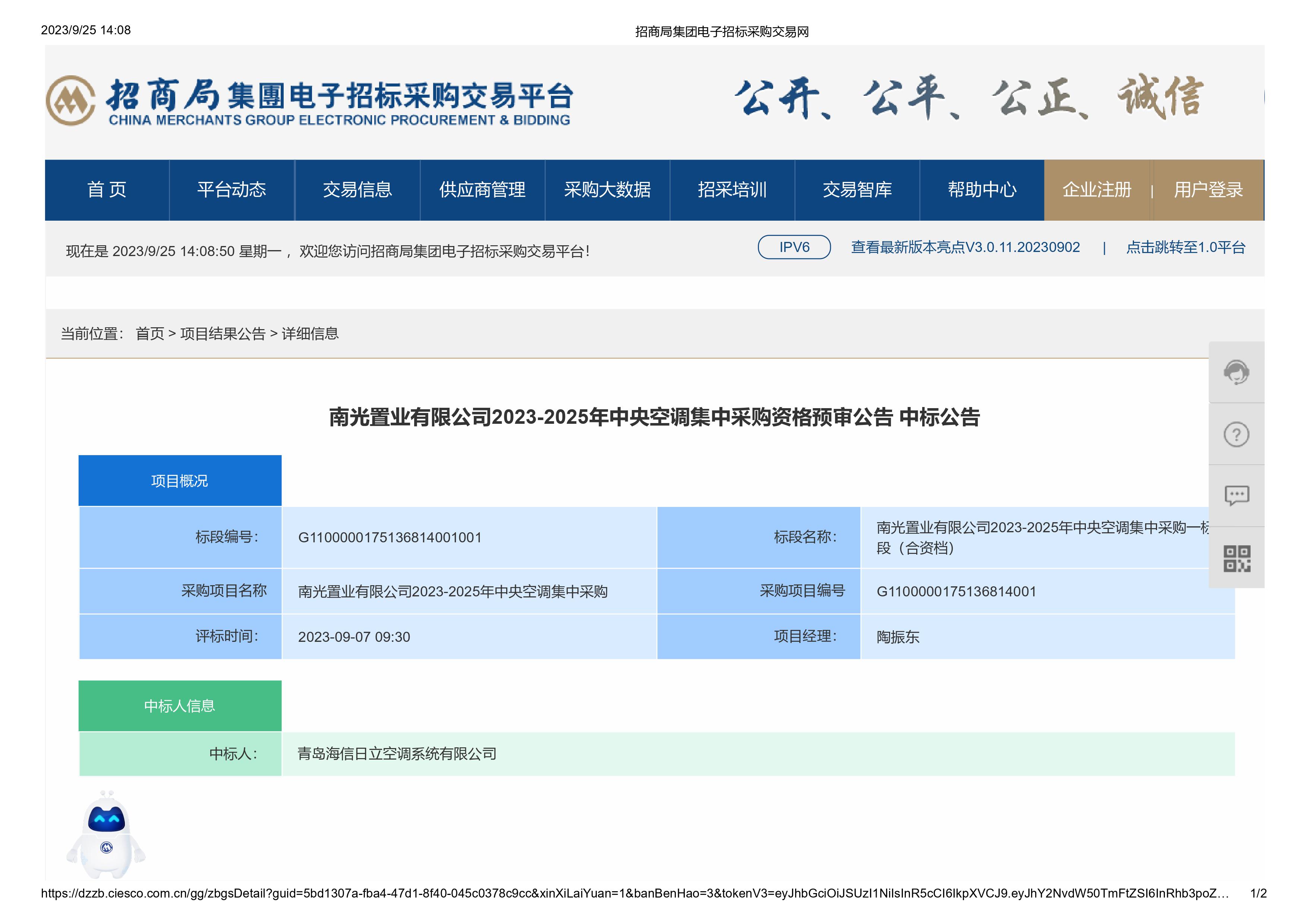Click the 用户登录 button

coord(1208,190)
